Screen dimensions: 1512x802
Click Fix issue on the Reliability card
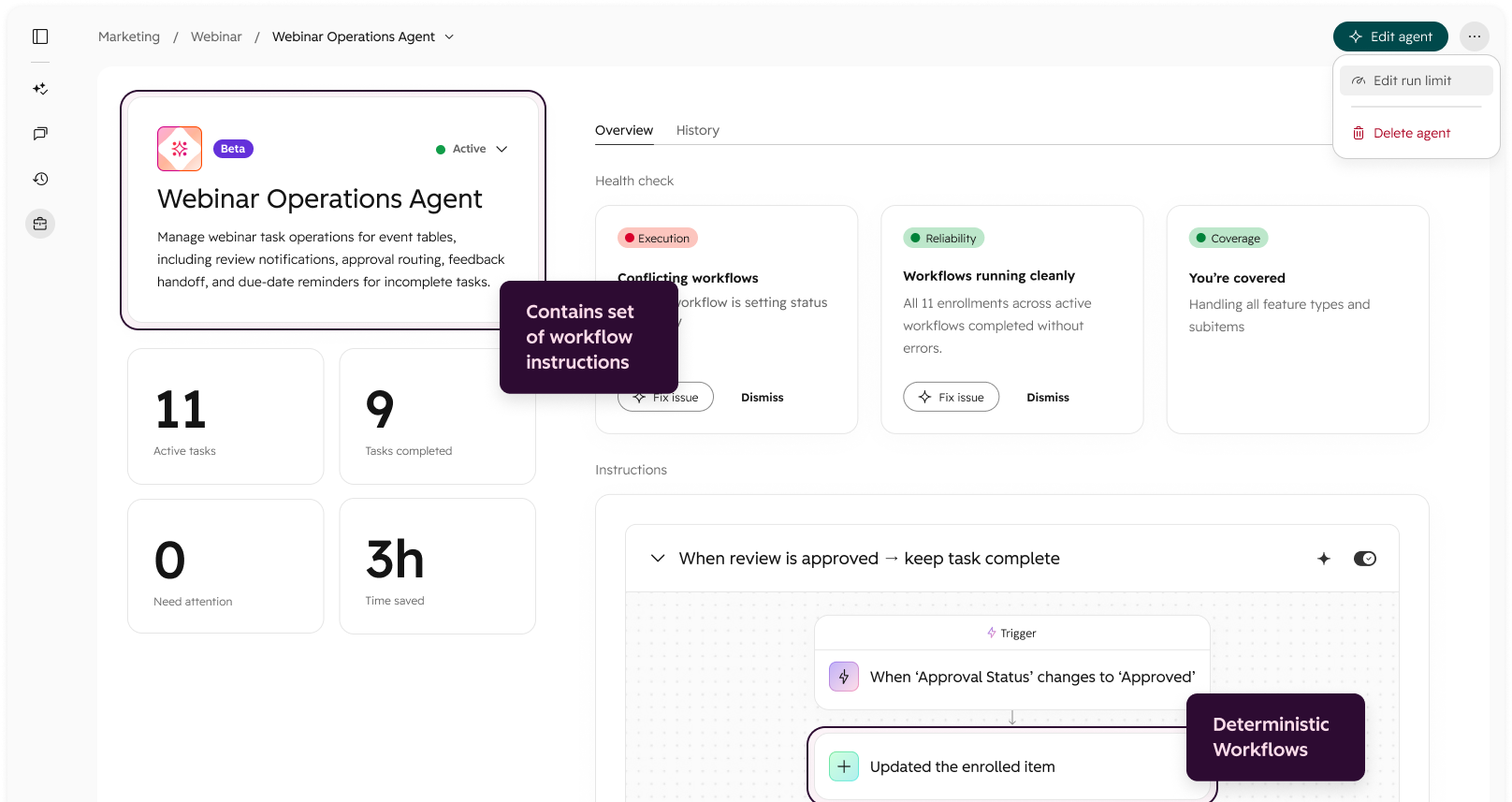point(952,397)
